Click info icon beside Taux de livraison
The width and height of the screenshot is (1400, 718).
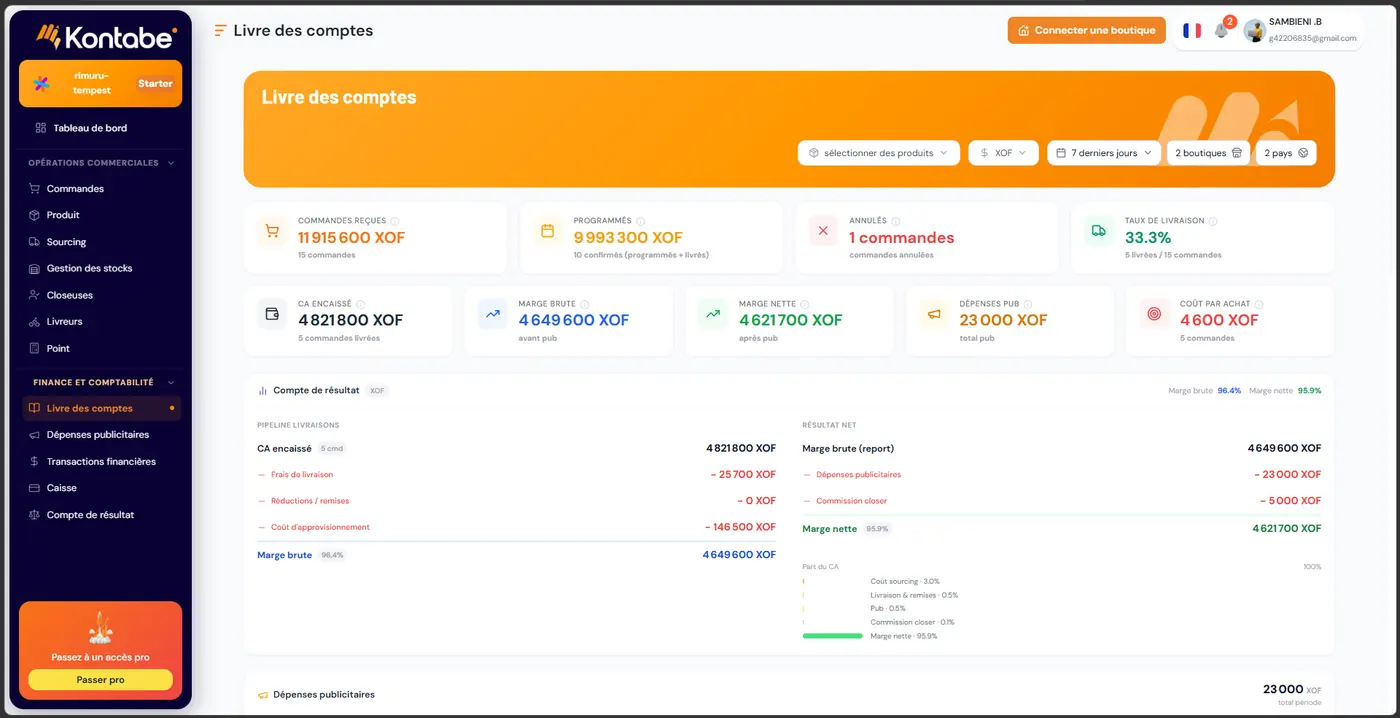(1213, 221)
